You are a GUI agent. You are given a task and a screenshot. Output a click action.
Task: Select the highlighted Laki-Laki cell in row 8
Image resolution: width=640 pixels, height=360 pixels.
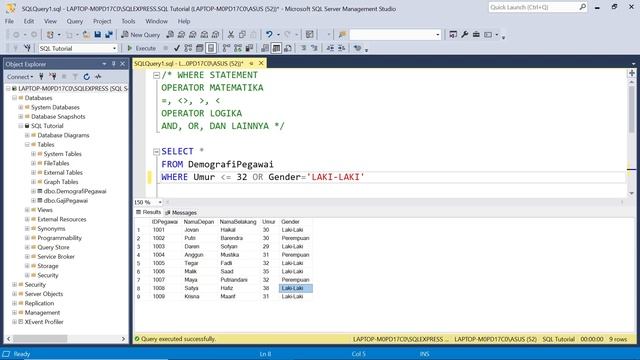tap(296, 288)
